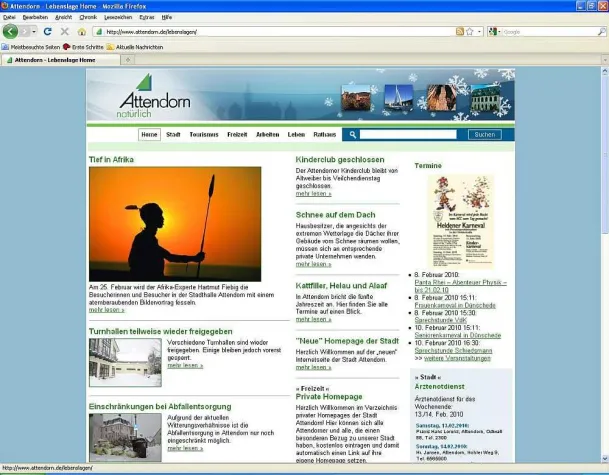Select Arbeiten in site navigation
This screenshot has width=609, height=475.
click(x=268, y=134)
